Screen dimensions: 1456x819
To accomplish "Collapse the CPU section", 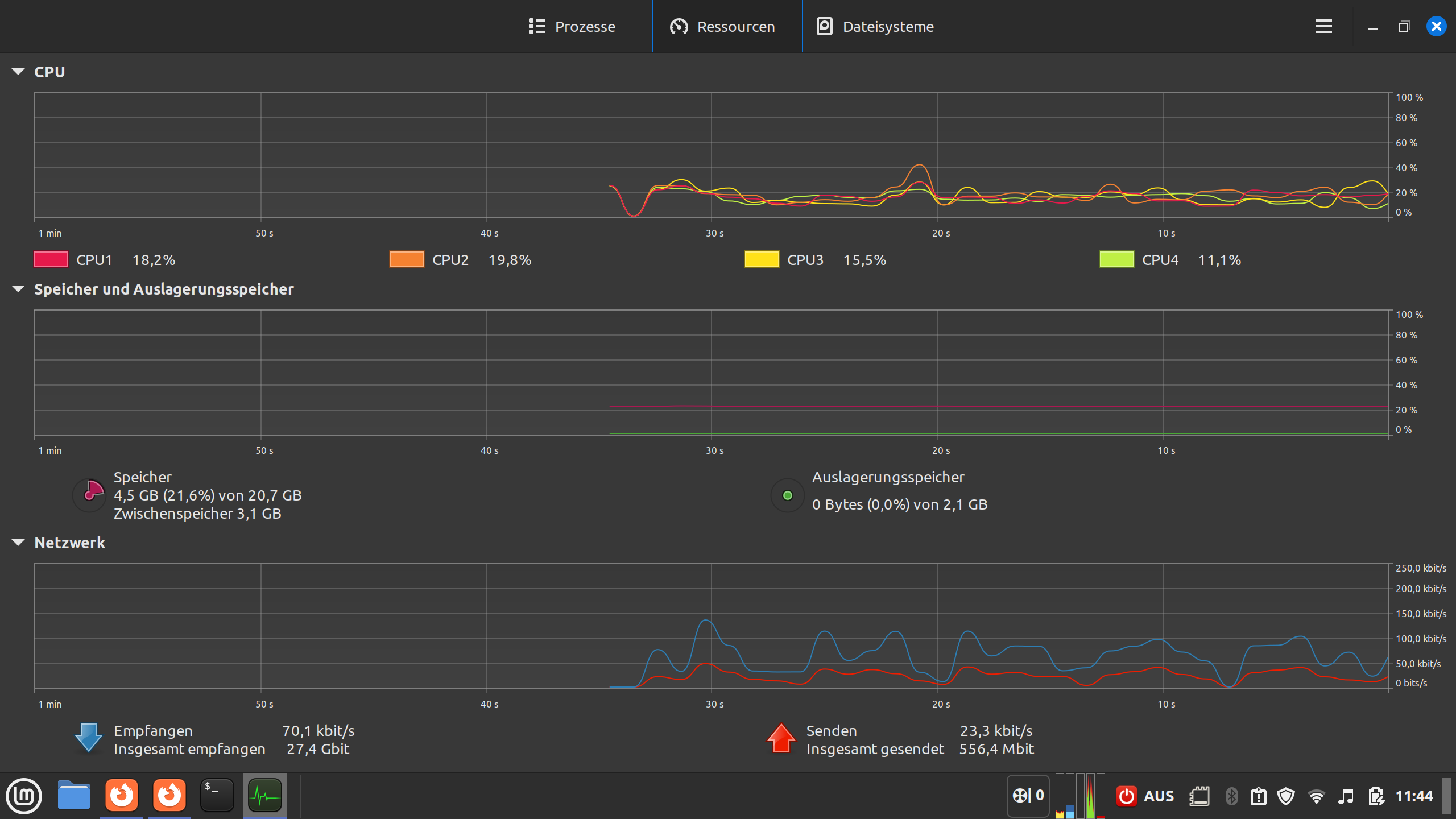I will tap(18, 72).
